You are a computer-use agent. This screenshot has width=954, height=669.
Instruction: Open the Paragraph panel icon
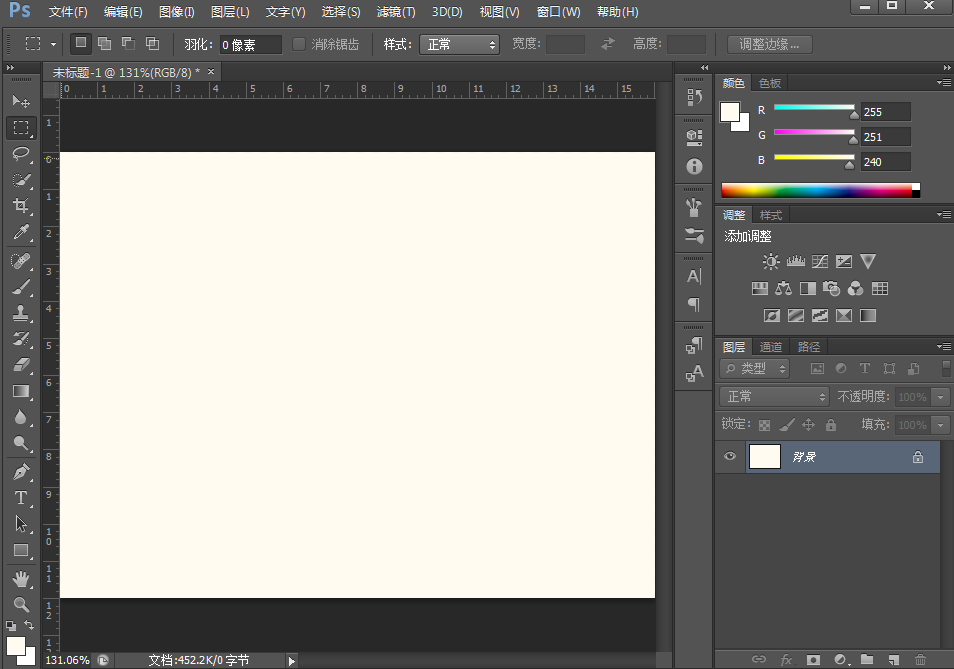694,303
